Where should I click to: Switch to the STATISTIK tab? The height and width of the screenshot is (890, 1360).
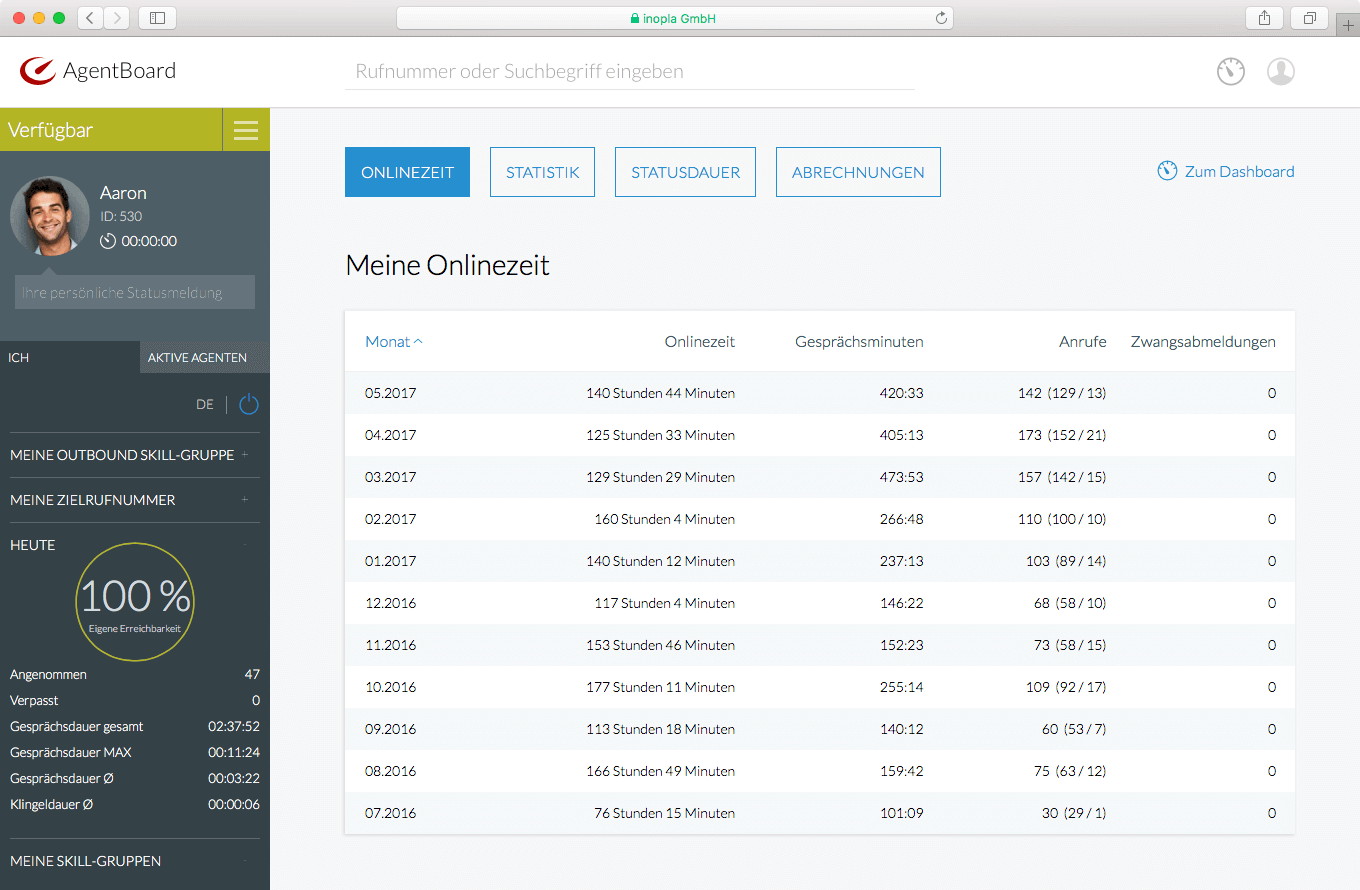click(x=542, y=172)
